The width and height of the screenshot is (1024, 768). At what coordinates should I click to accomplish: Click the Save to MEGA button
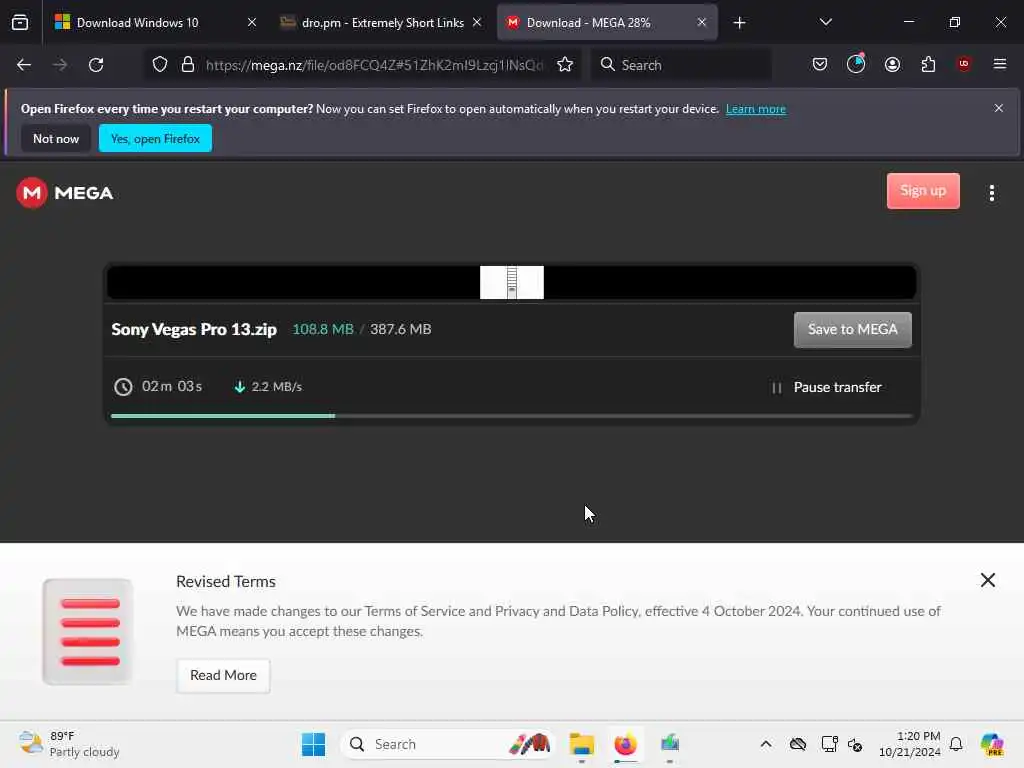[x=852, y=330]
